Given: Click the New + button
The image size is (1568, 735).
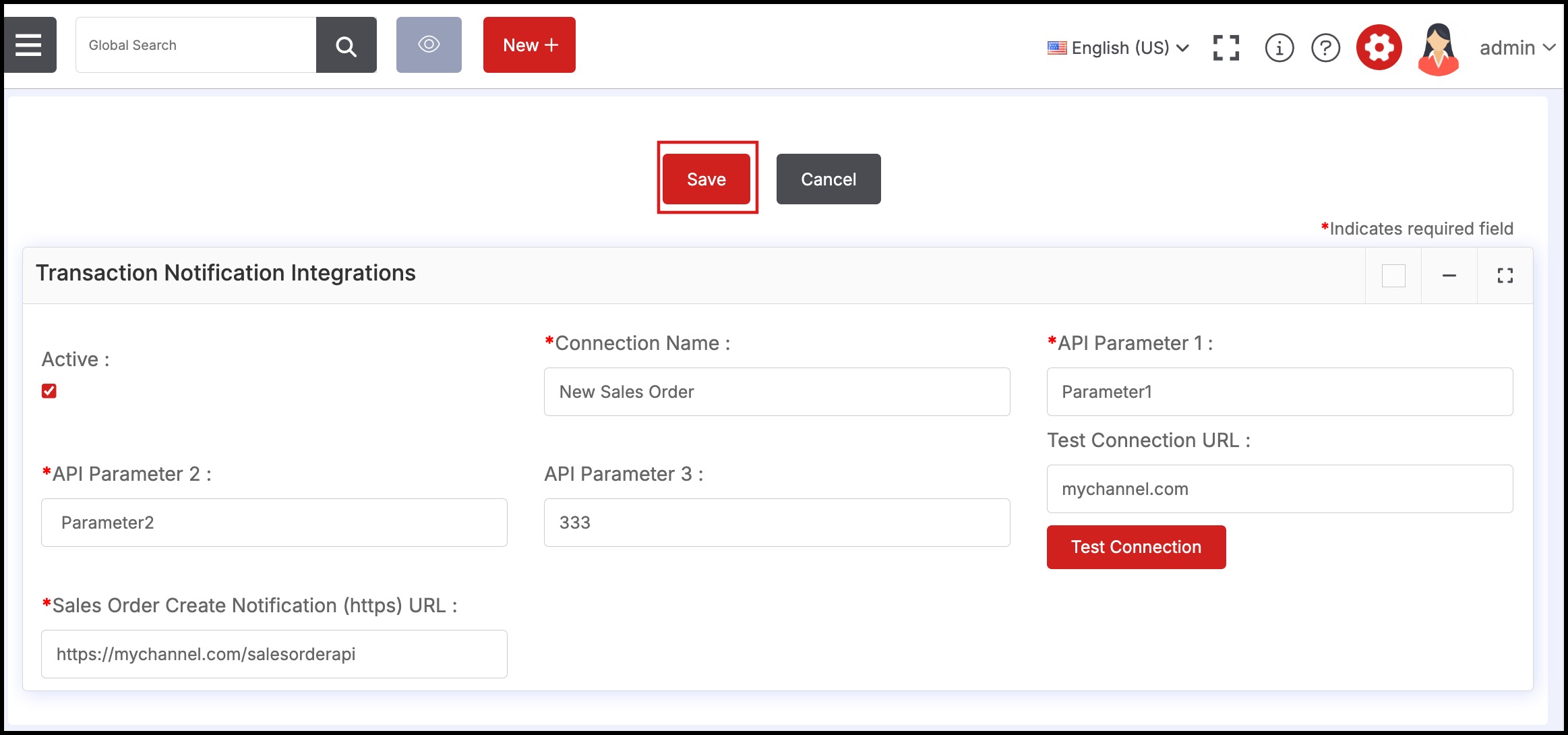Looking at the screenshot, I should click(529, 45).
